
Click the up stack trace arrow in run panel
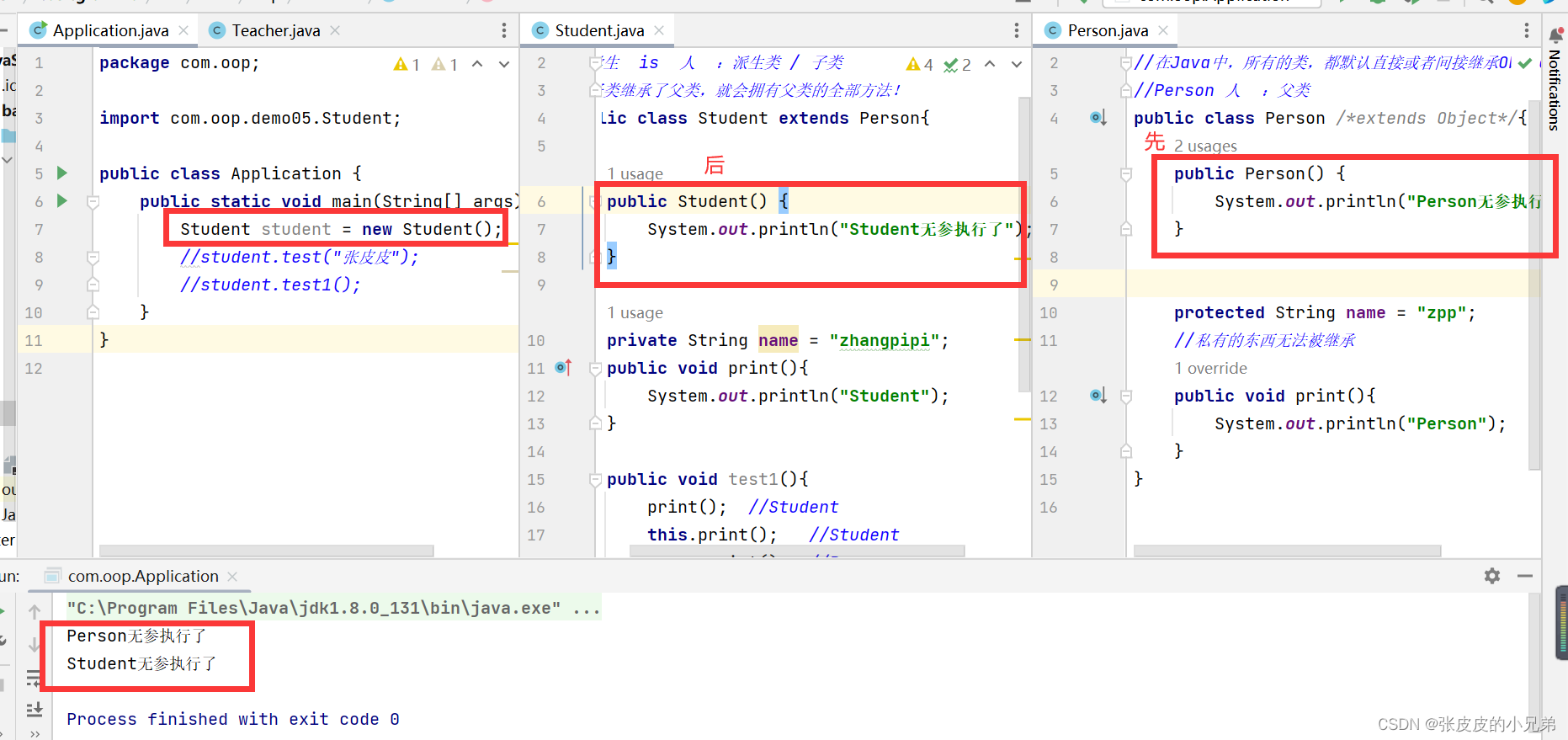(x=35, y=612)
